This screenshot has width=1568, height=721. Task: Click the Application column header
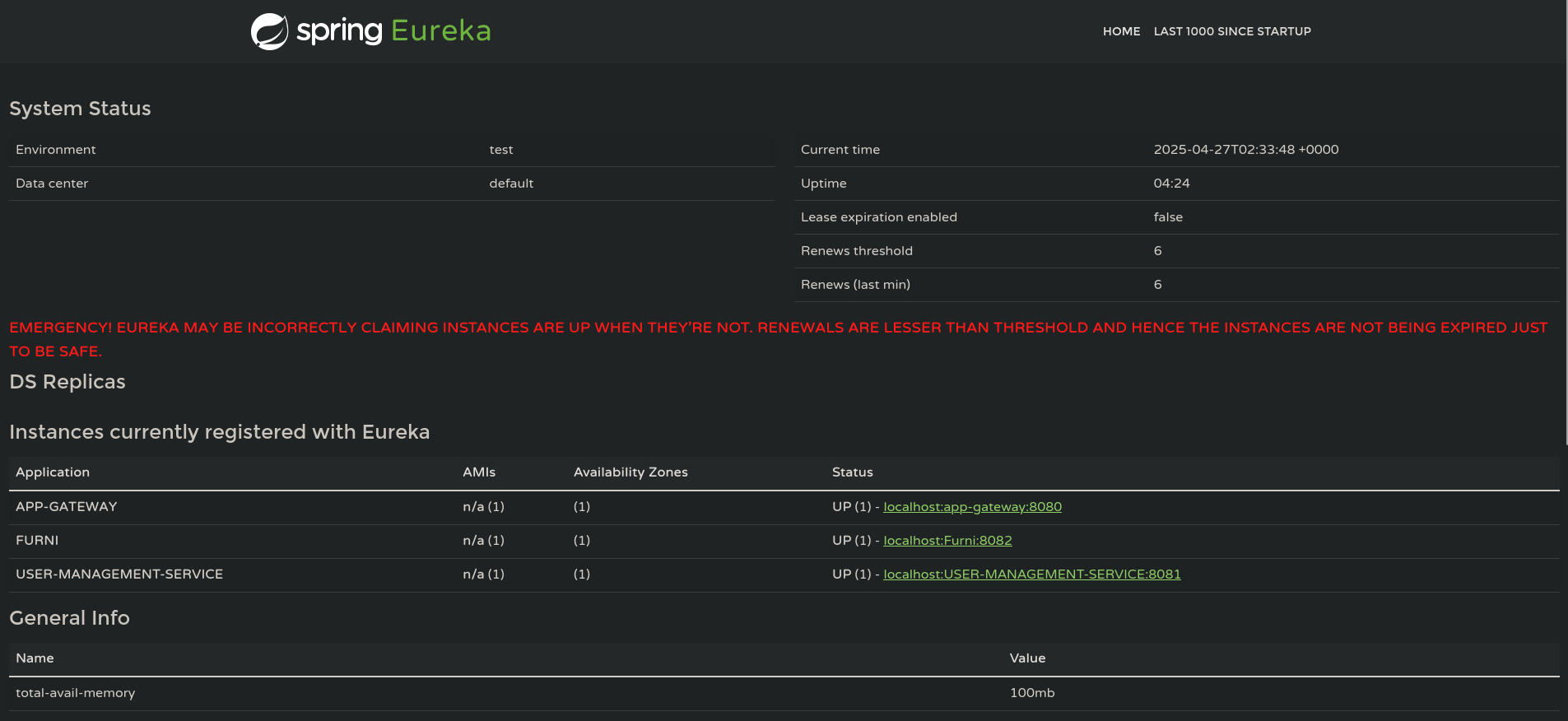[53, 472]
